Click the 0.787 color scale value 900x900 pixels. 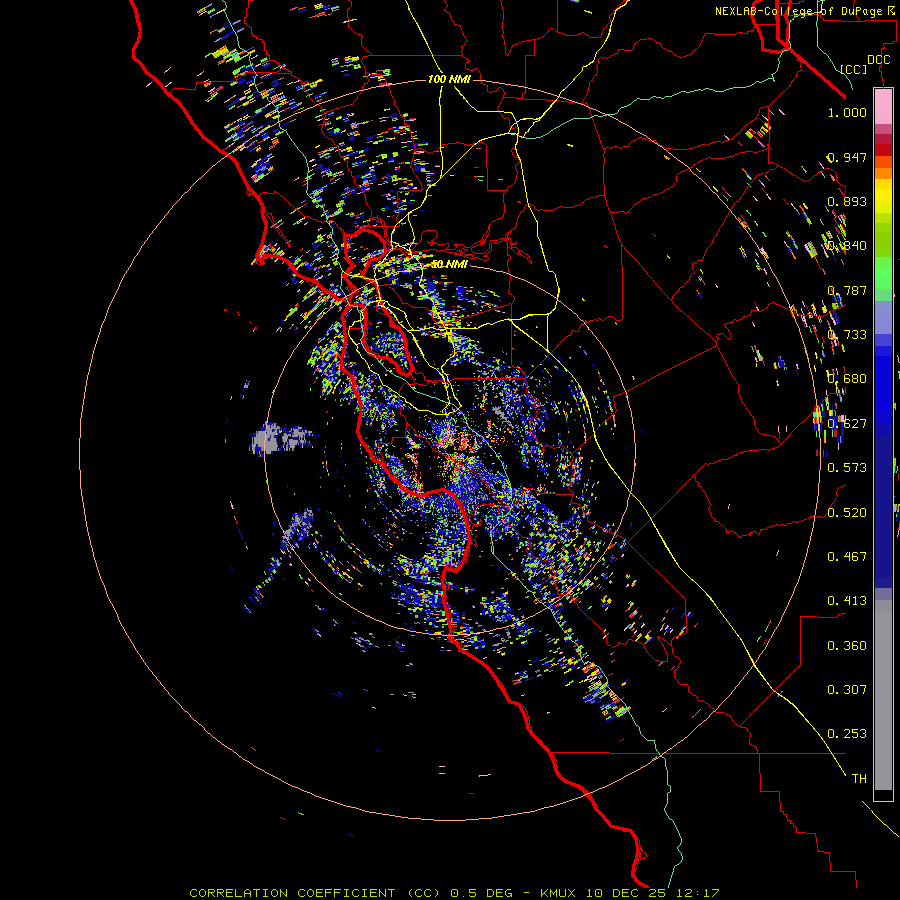(x=847, y=290)
